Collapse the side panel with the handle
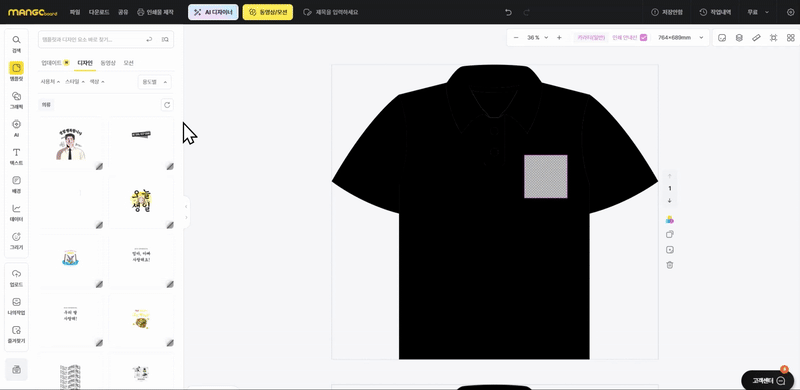The image size is (800, 390). tap(186, 212)
